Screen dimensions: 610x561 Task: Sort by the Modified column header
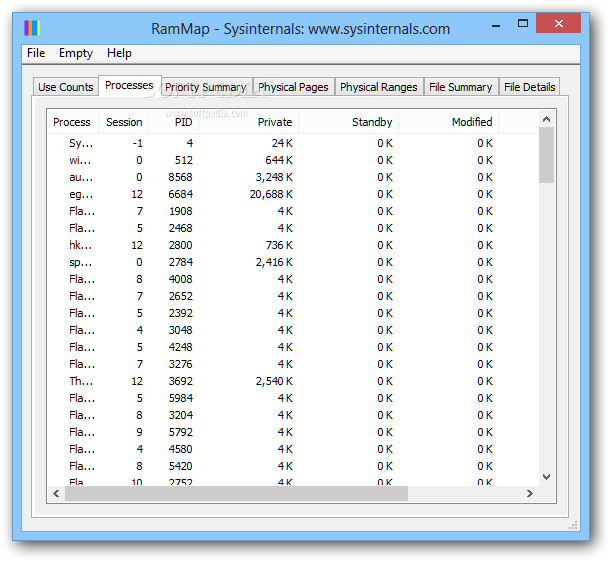click(x=449, y=122)
